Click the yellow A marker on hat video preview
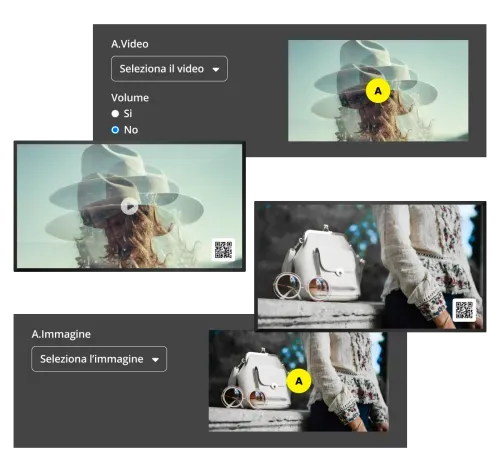Screen dimensions: 500x472 point(378,91)
